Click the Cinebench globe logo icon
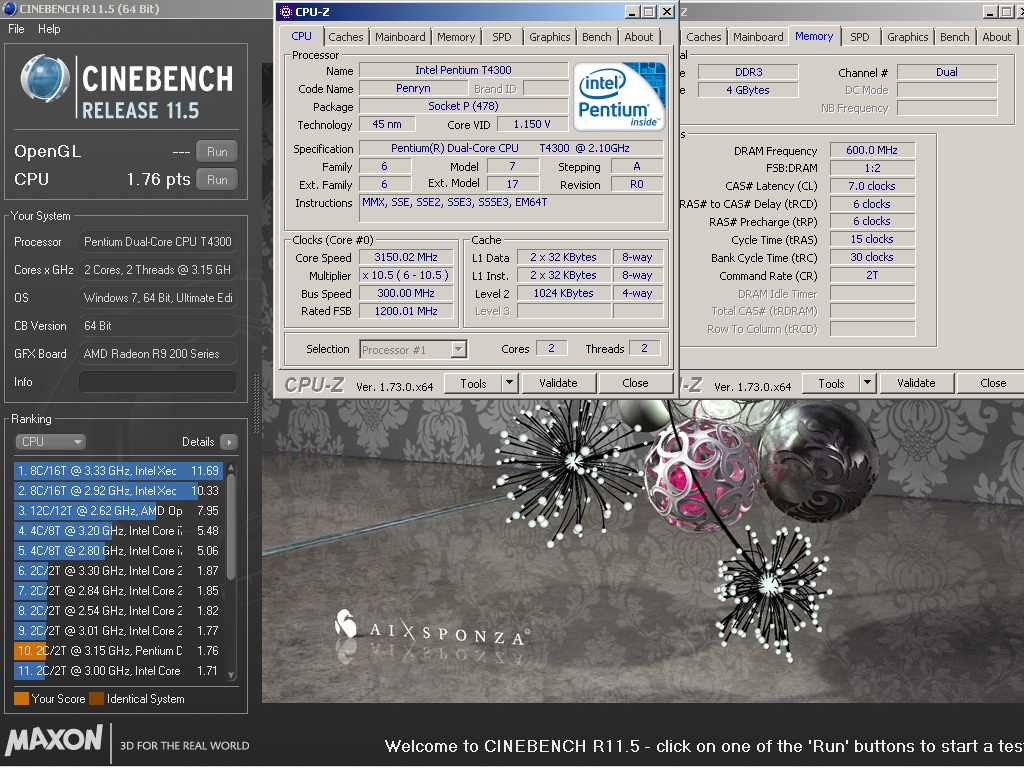This screenshot has height=768, width=1024. click(44, 80)
